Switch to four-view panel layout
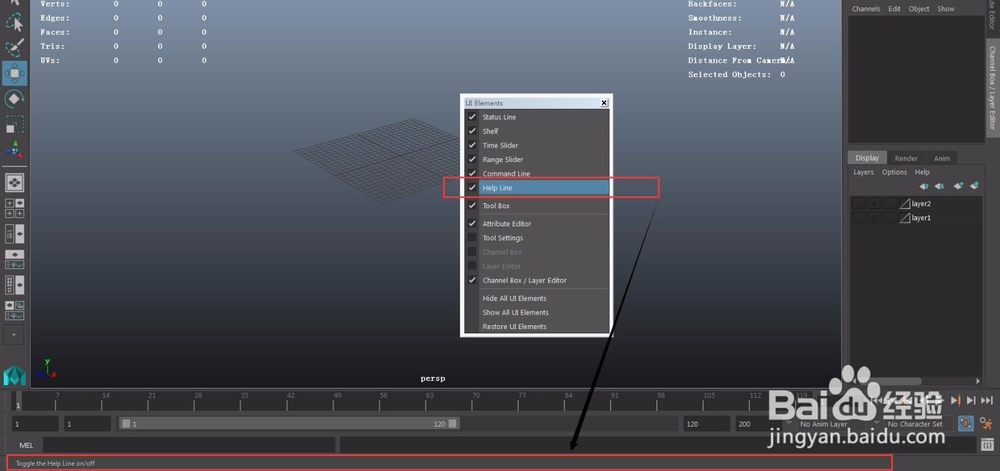Image resolution: width=1000 pixels, height=471 pixels. click(15, 208)
